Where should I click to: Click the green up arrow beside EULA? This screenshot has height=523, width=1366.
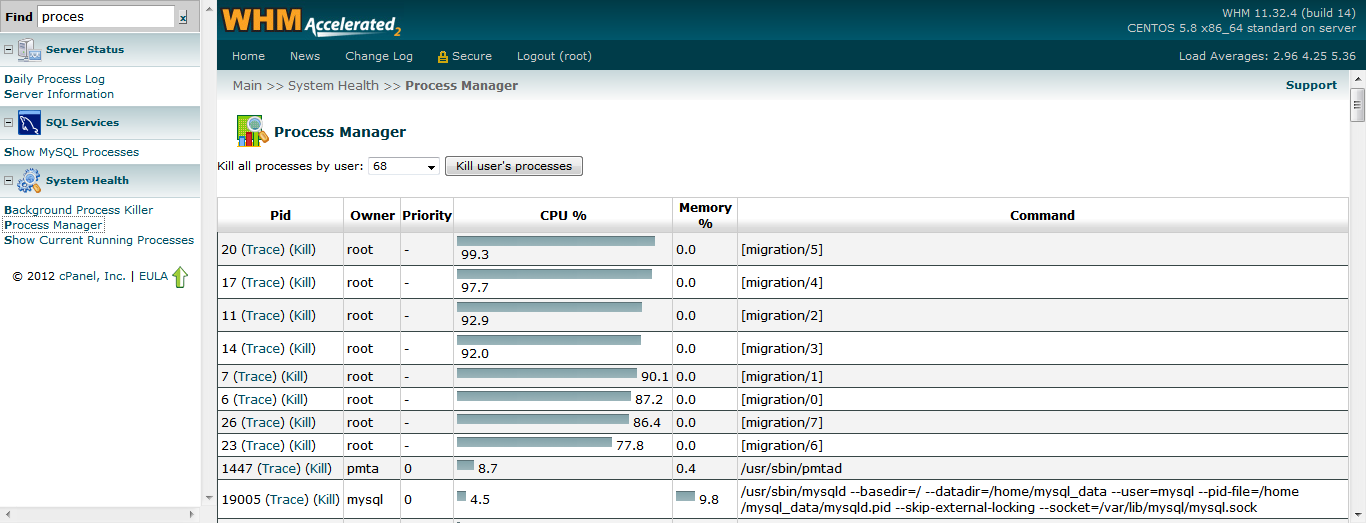(x=180, y=277)
